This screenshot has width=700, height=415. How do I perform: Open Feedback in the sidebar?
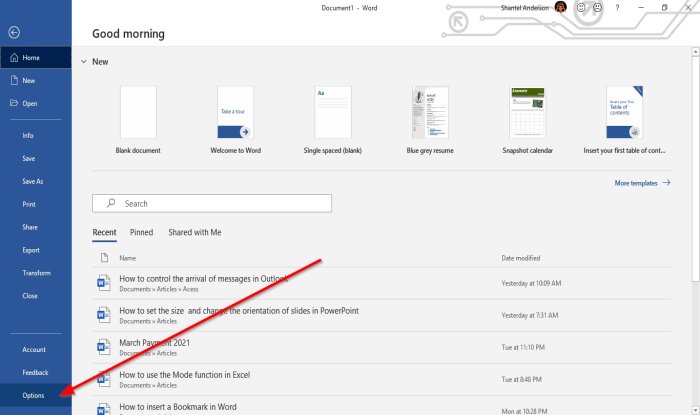36,372
